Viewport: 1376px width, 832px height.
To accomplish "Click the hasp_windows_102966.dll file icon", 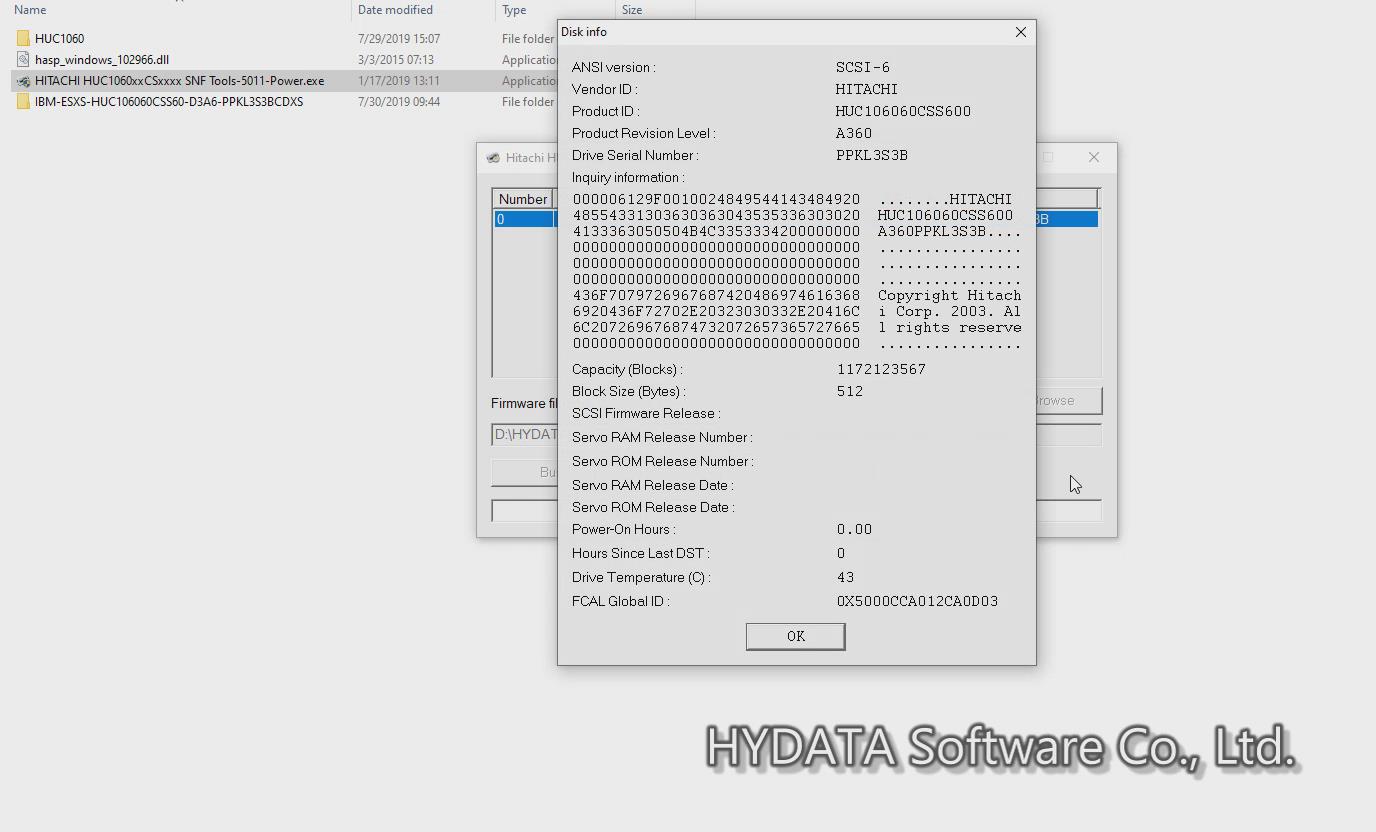I will [x=23, y=59].
